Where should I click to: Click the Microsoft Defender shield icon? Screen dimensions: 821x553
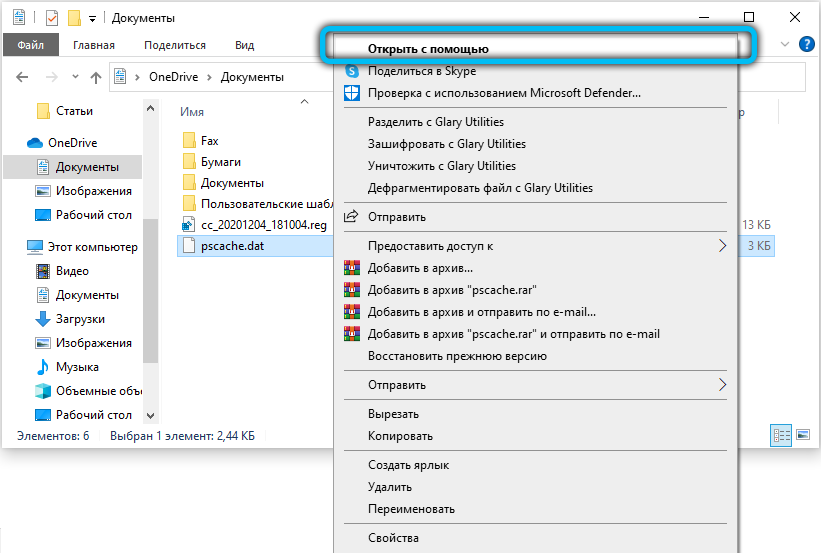coord(351,93)
